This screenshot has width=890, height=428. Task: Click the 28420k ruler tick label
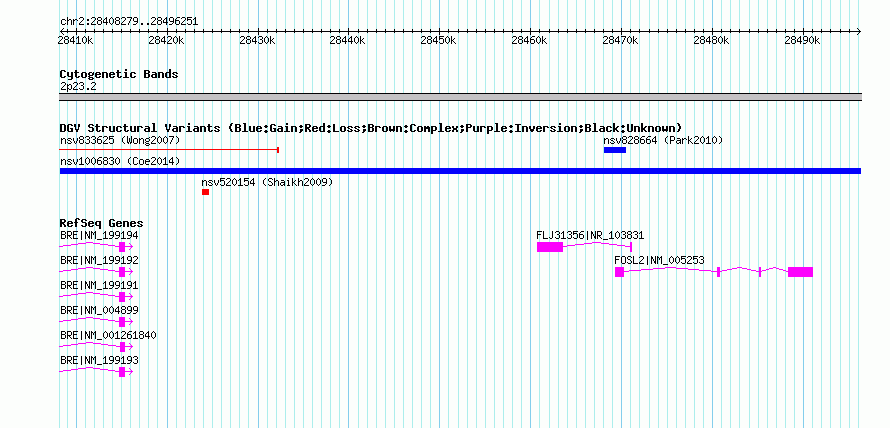[166, 40]
